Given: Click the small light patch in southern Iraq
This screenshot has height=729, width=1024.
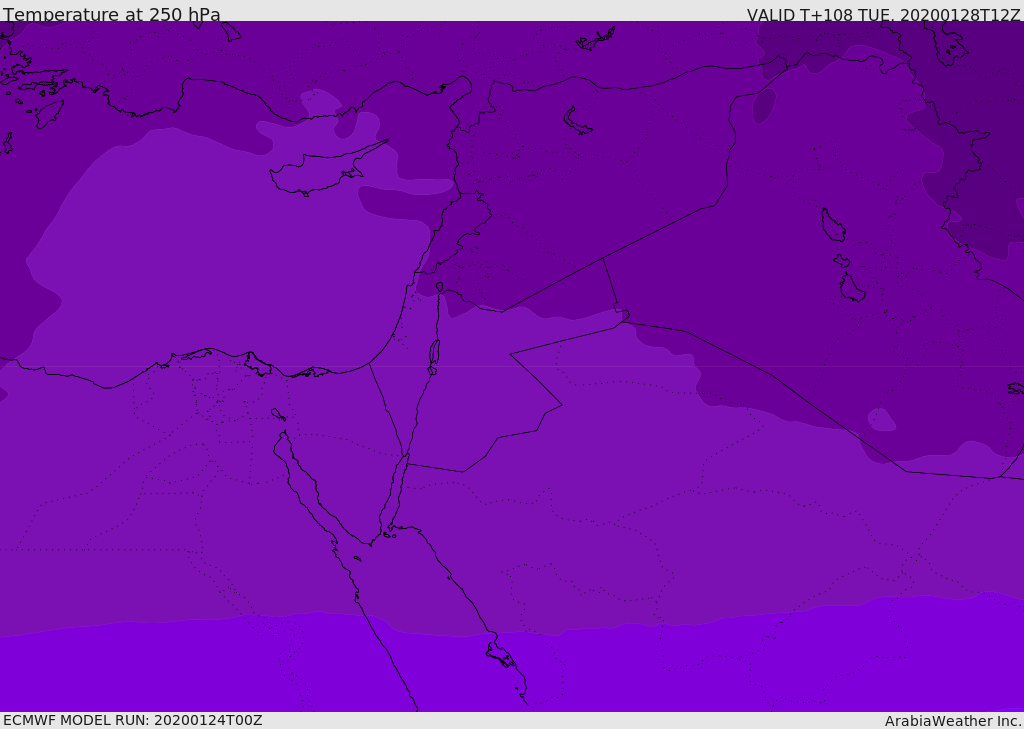Looking at the screenshot, I should pos(881,420).
